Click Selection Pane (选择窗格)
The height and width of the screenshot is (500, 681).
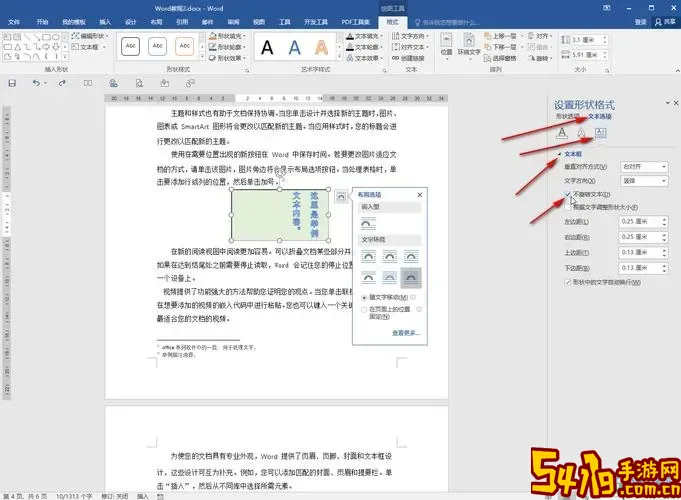pos(500,58)
